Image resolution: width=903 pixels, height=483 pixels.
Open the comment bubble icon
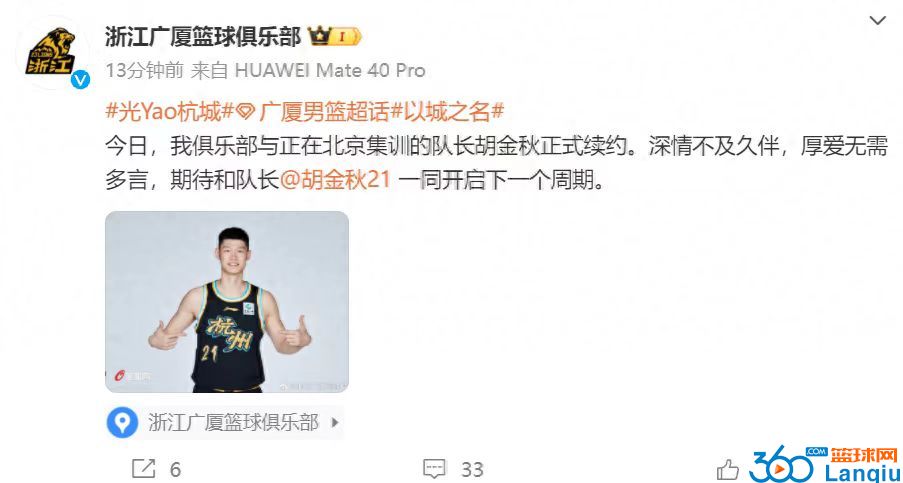coord(434,469)
